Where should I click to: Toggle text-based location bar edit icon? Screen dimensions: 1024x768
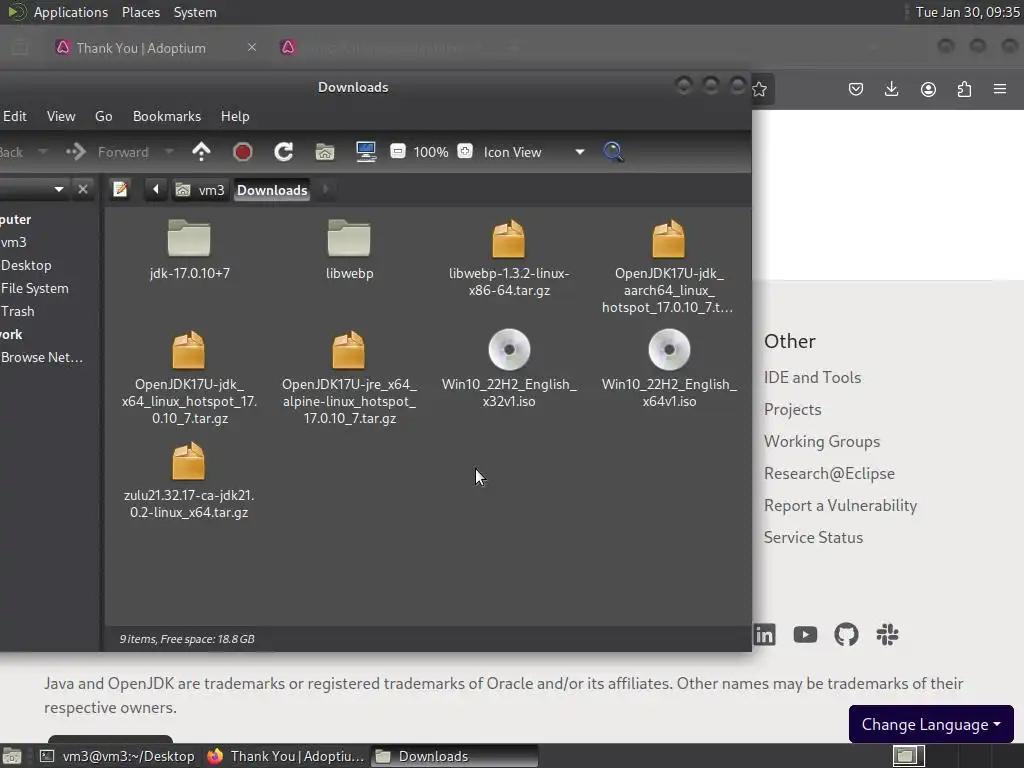point(120,189)
